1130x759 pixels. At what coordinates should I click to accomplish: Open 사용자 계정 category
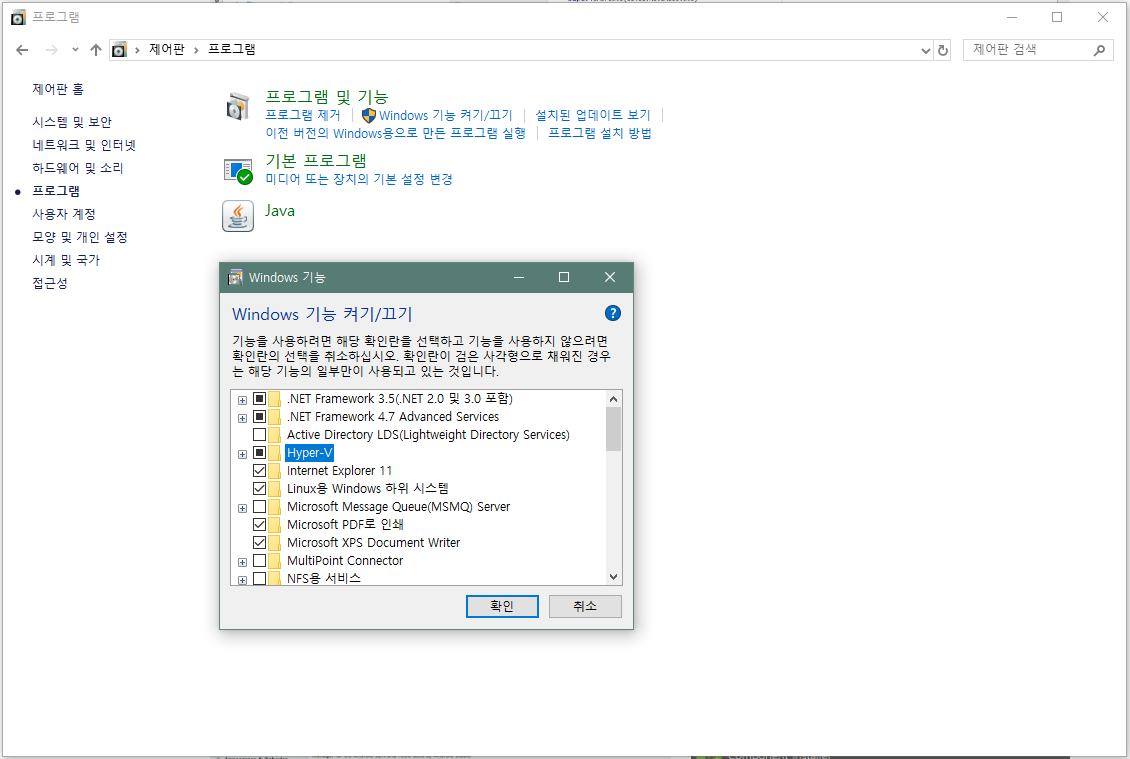coord(63,214)
